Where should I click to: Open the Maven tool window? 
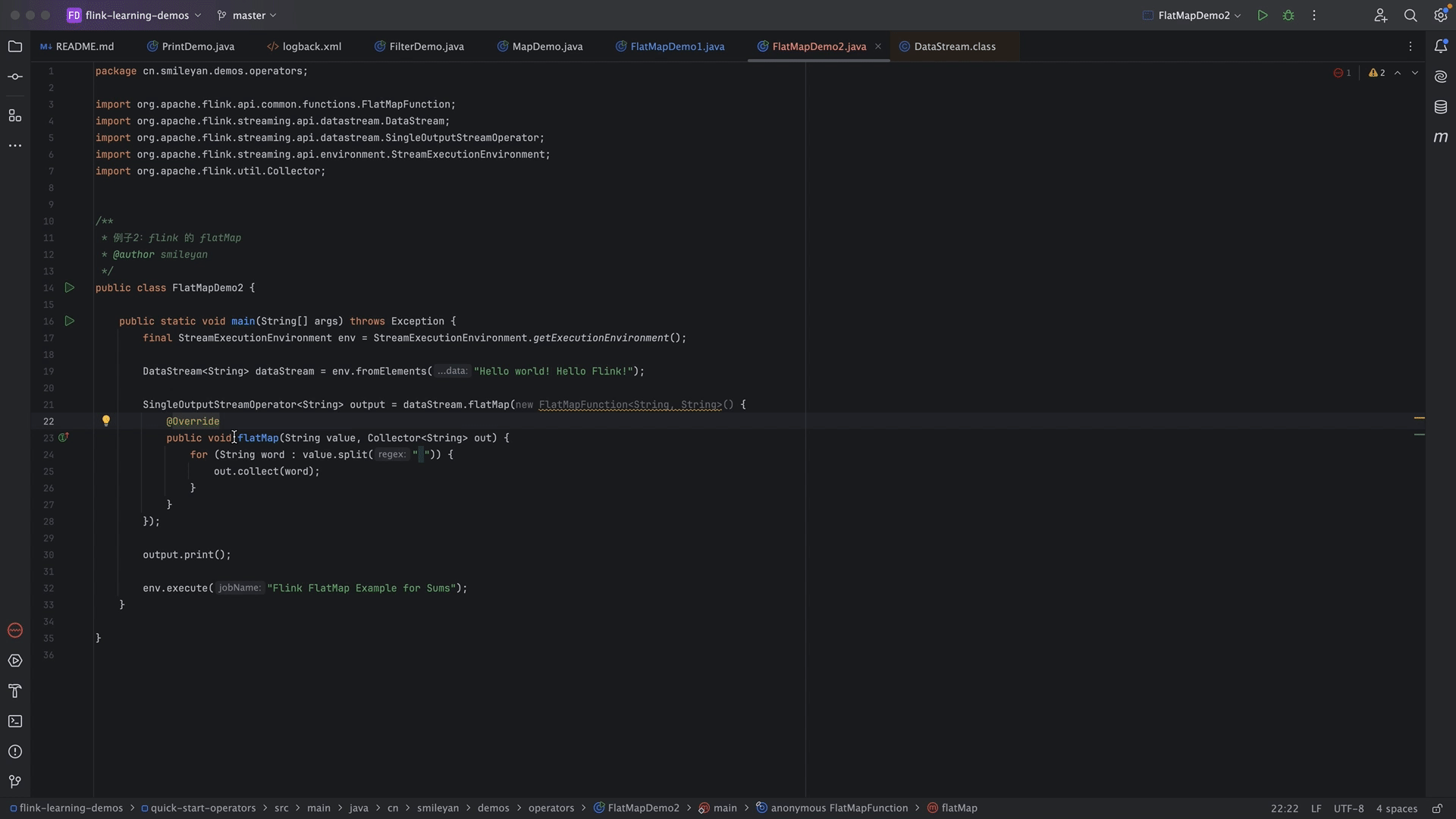point(1441,137)
